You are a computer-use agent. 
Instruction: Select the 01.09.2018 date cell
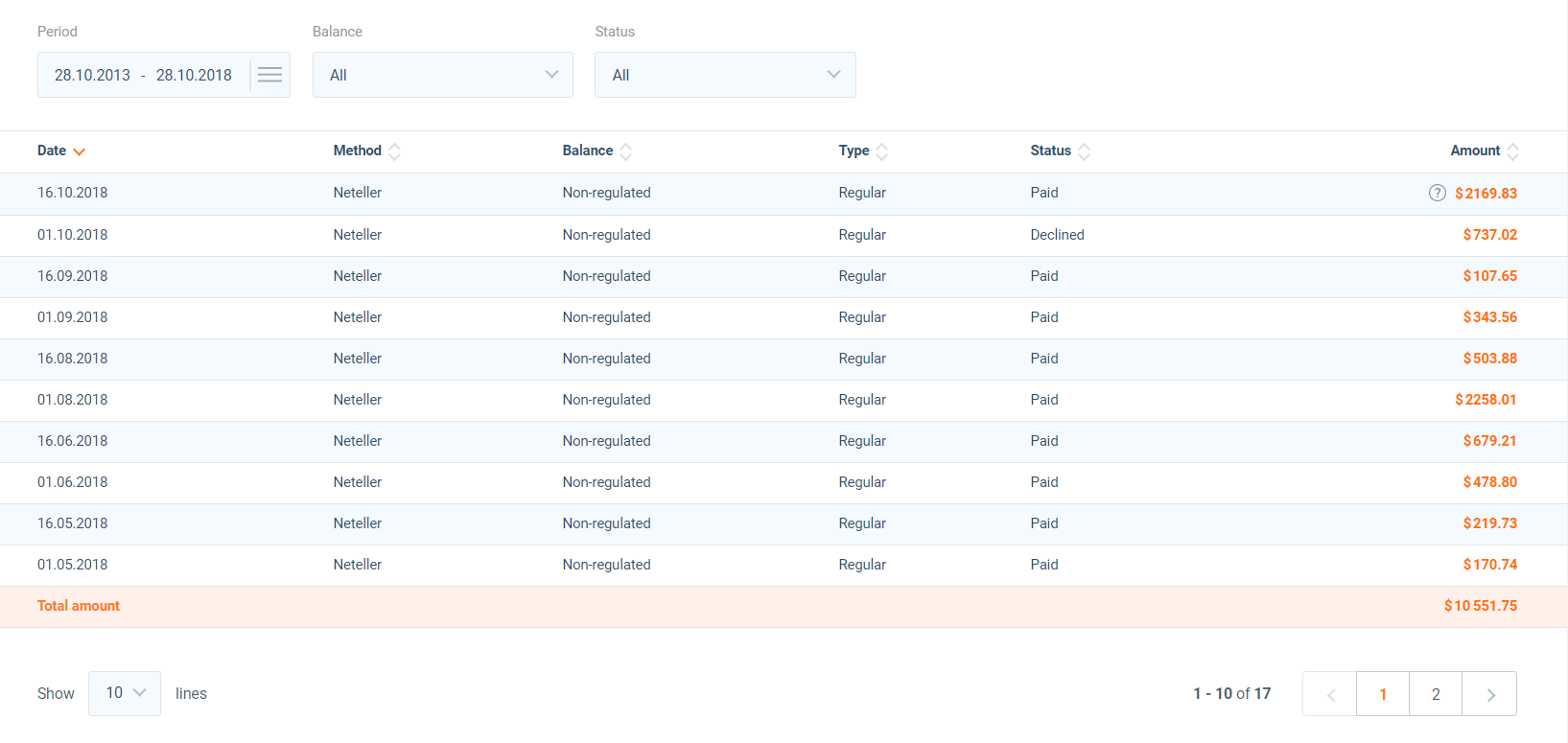pyautogui.click(x=73, y=317)
